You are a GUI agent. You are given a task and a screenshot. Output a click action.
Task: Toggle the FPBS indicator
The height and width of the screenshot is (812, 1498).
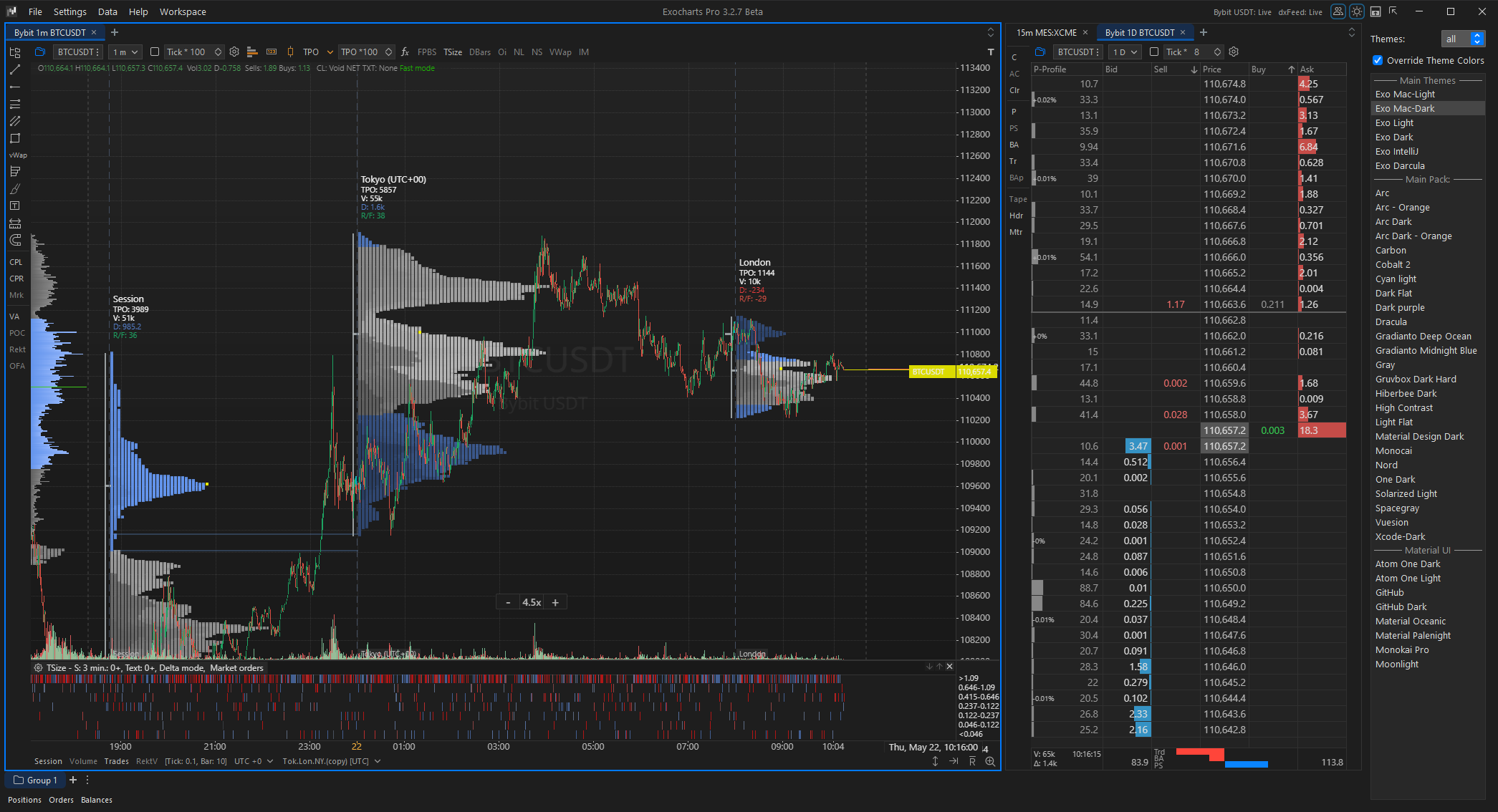tap(427, 52)
